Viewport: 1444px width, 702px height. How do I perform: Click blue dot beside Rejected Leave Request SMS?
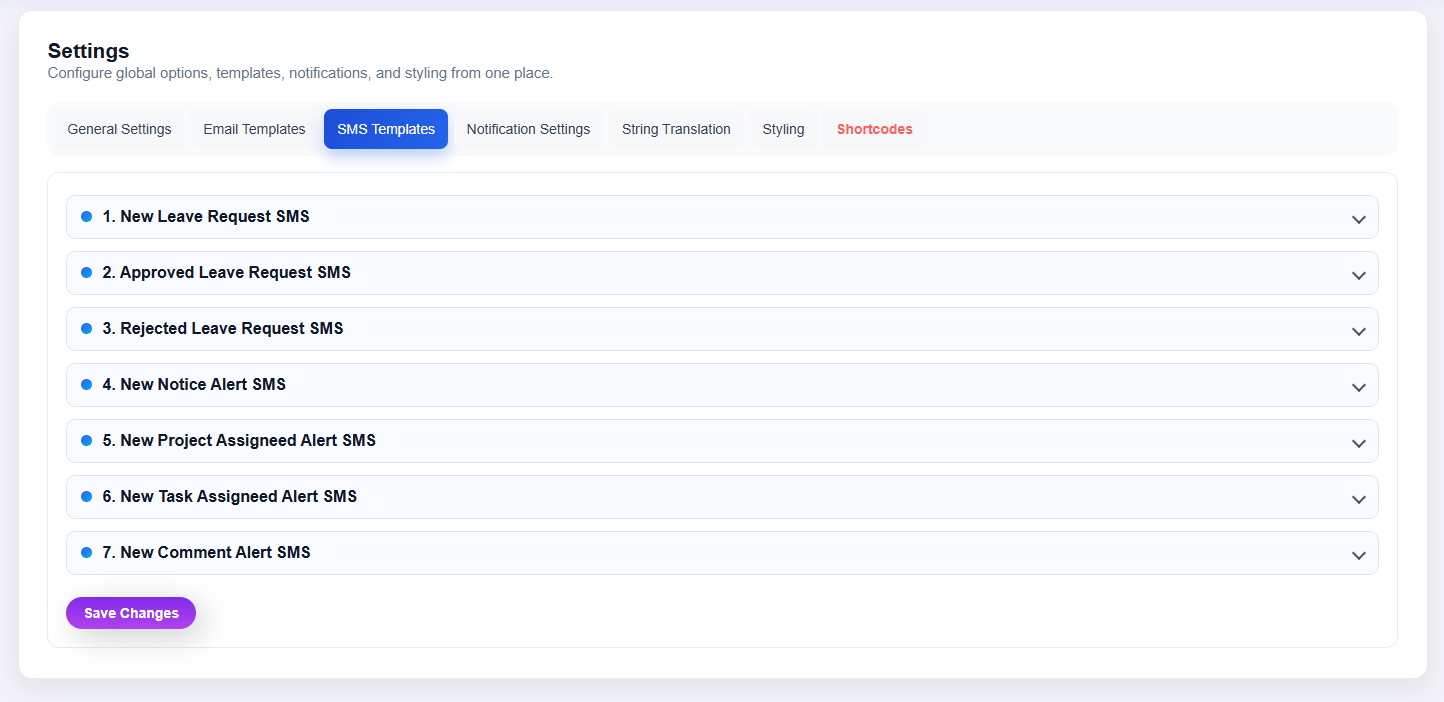tap(86, 328)
